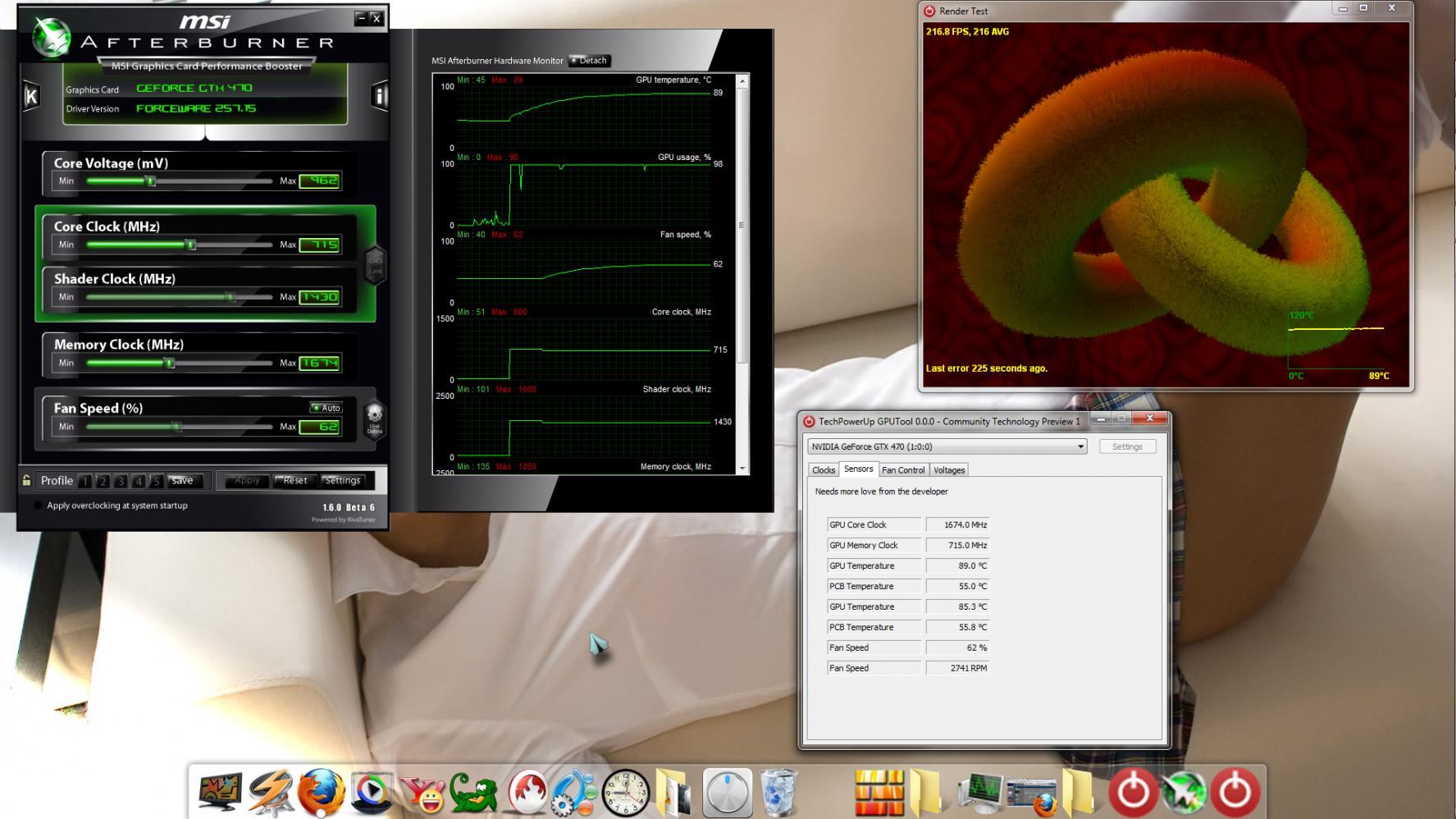
Task: Click the GPU Temperature value 89.0 °C
Action: pyautogui.click(x=957, y=565)
